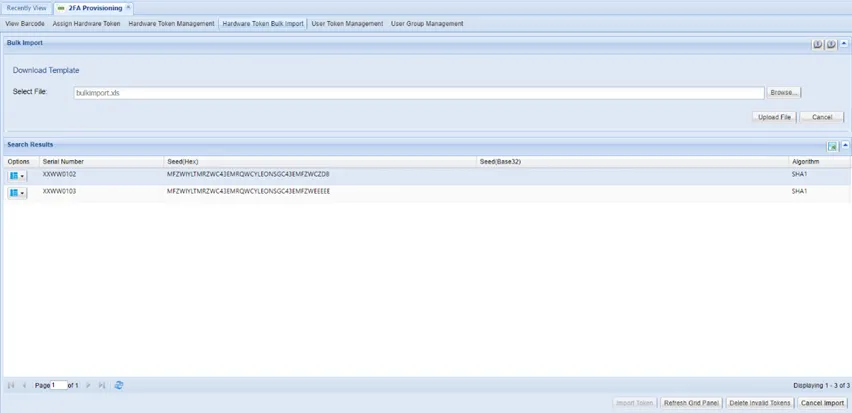The image size is (852, 413).
Task: Click Cancel button in Bulk Import panel
Action: point(822,117)
